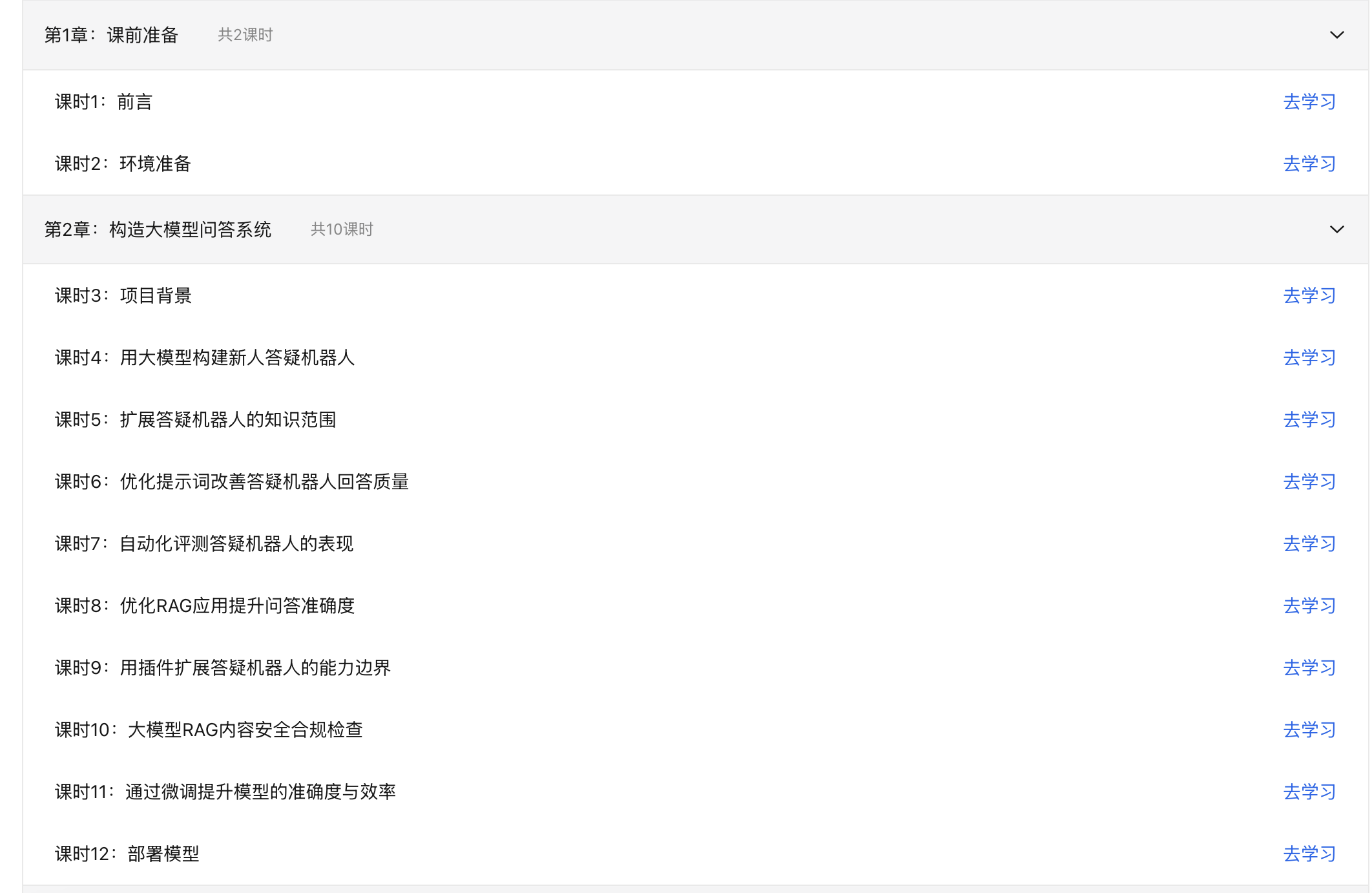The width and height of the screenshot is (1372, 893).
Task: Select lesson 课时12：部署模型
Action: pyautogui.click(x=127, y=854)
